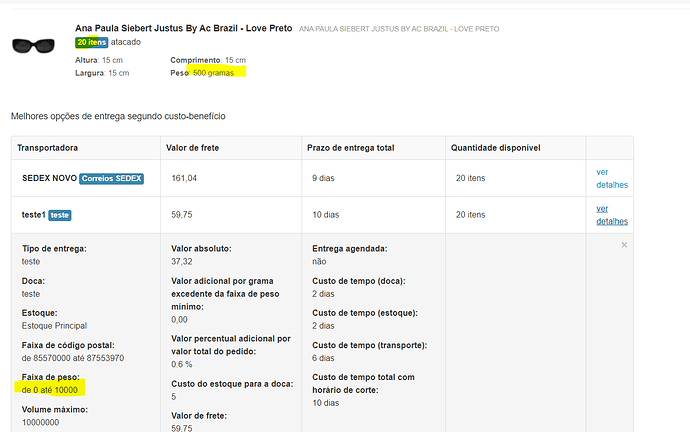
Task: Click the product title Ana Paula Siebert Justus
Action: pos(184,28)
